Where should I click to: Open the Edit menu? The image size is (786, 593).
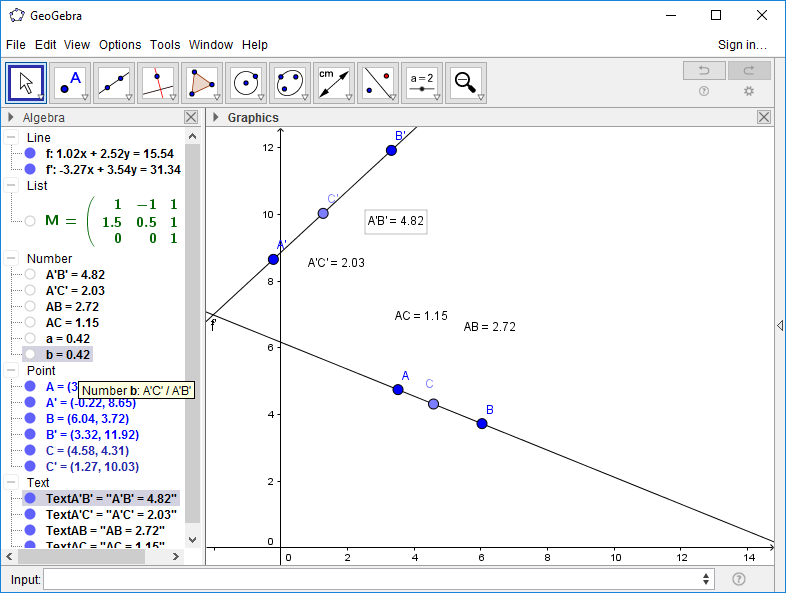(x=46, y=45)
